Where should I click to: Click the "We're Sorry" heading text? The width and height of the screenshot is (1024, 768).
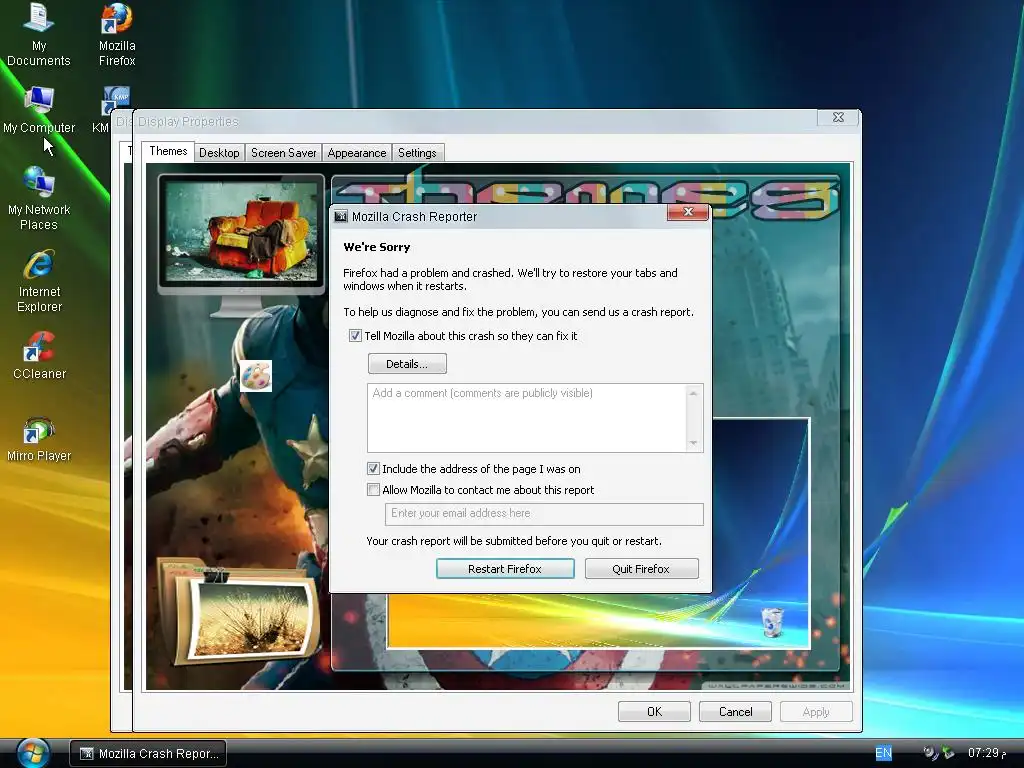[377, 248]
